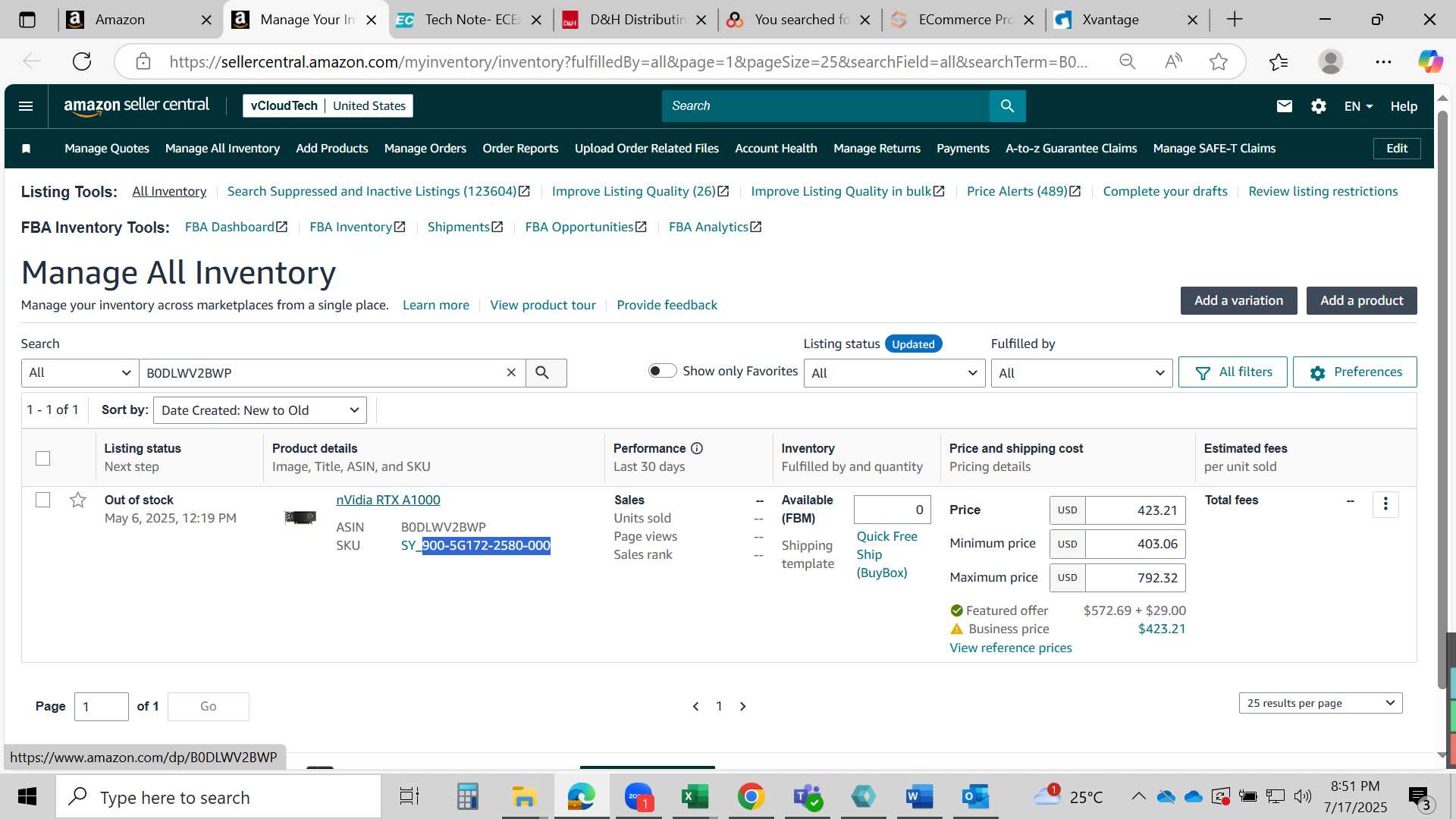Open the browser profile avatar
Screen dimensions: 1456x819
pos(1330,61)
